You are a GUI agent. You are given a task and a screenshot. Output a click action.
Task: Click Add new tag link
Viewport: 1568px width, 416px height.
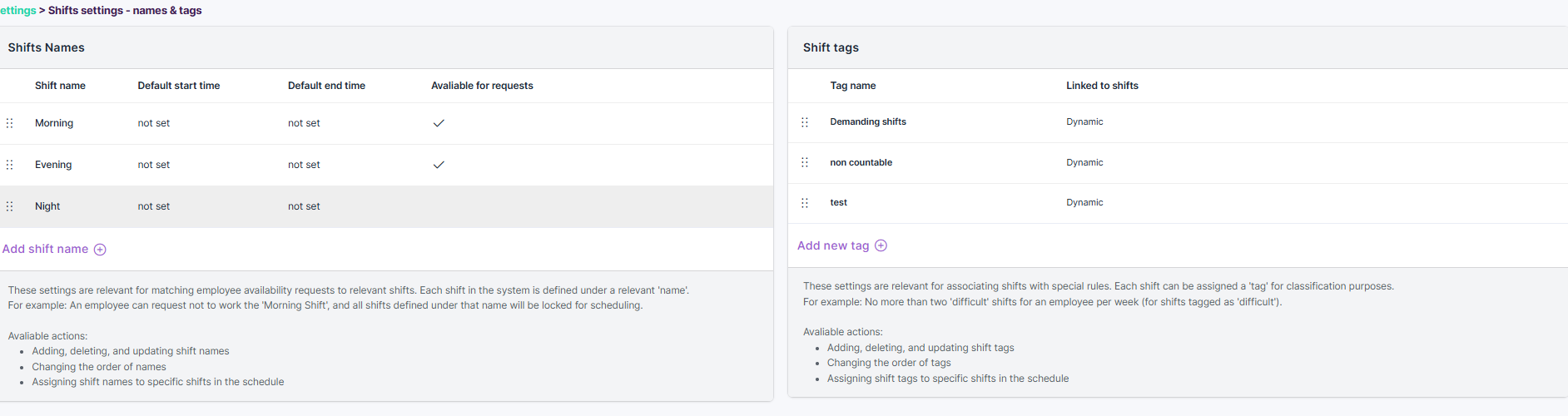[x=833, y=245]
